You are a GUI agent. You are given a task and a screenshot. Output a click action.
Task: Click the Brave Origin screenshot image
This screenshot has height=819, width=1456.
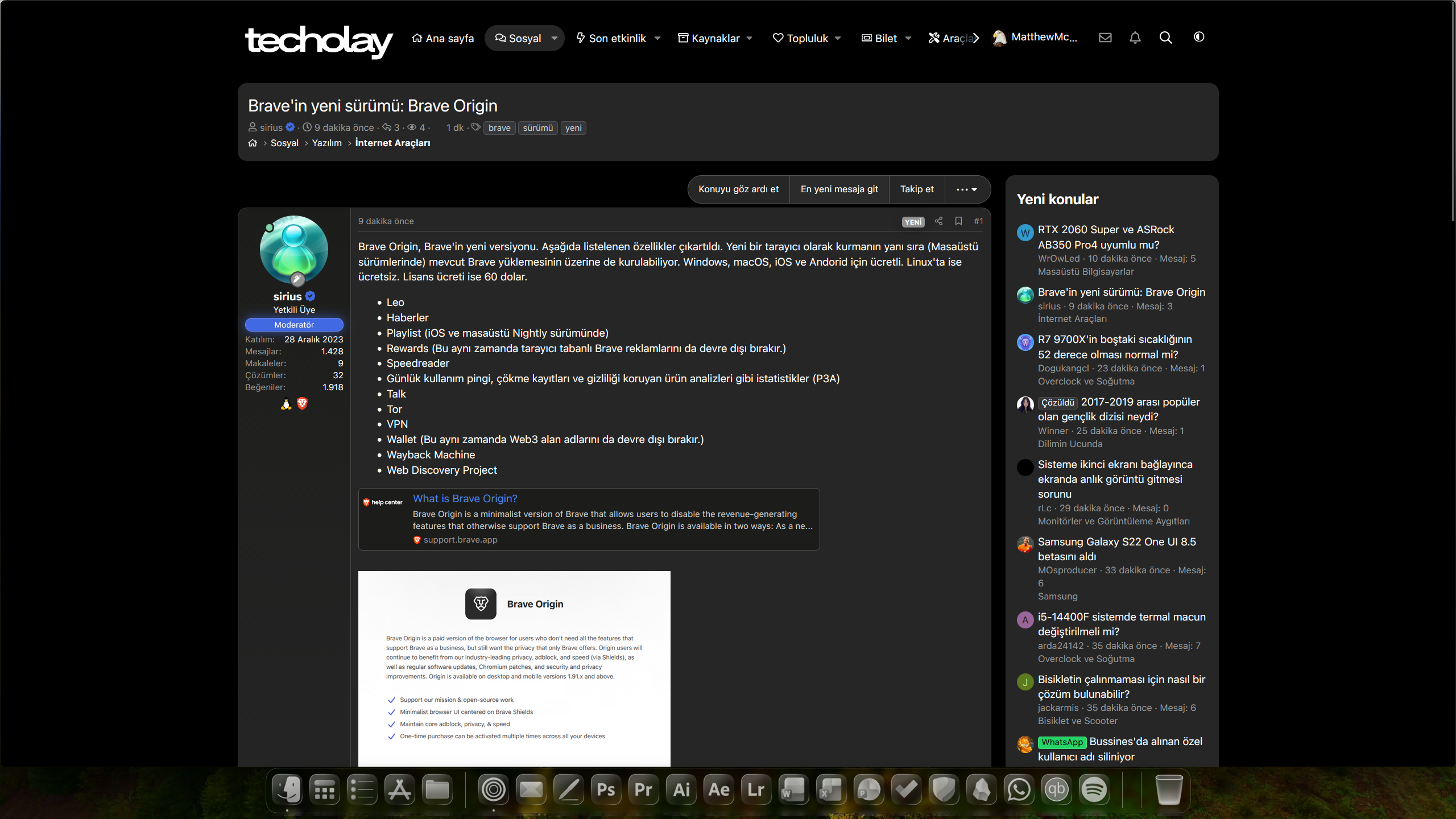point(514,668)
